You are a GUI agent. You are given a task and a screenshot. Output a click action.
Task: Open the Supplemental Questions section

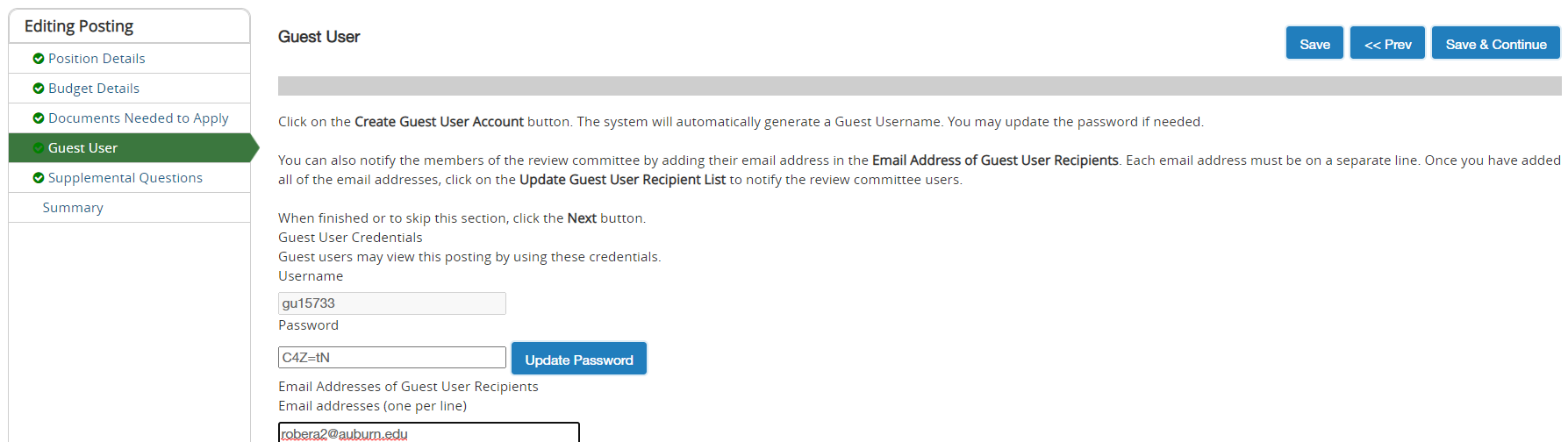(125, 178)
